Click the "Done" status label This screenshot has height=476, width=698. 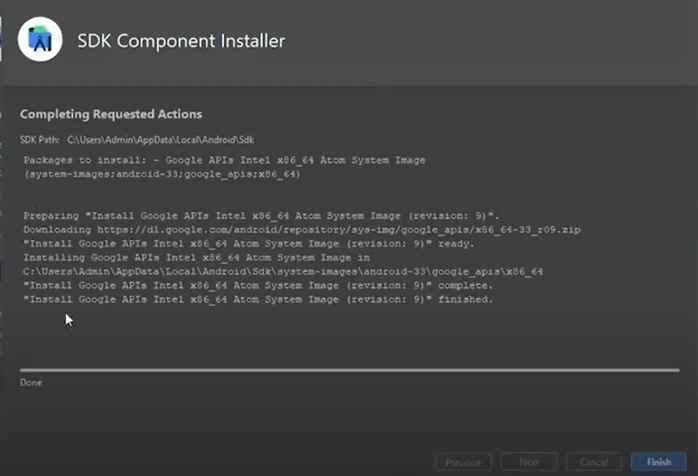point(31,382)
